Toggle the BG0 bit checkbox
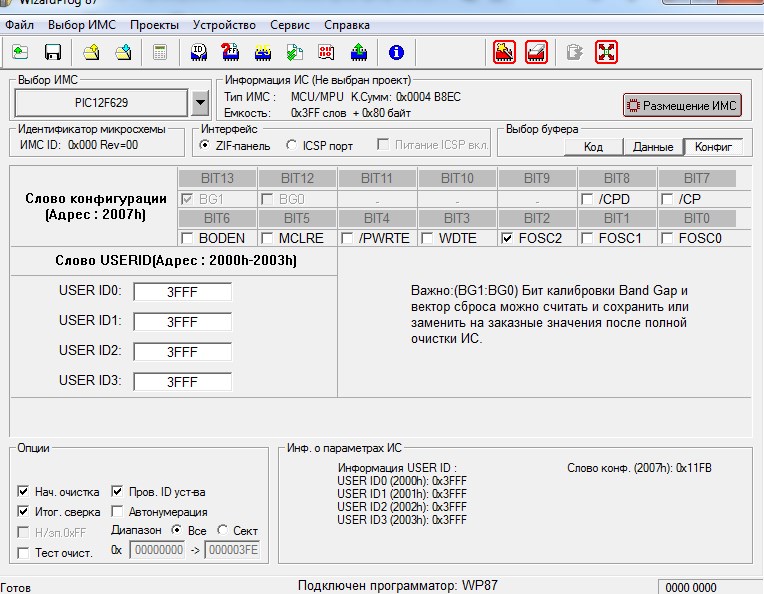This screenshot has height=594, width=764. (267, 199)
